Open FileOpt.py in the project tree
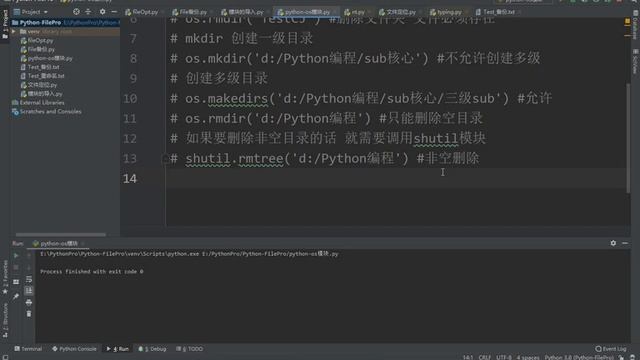 (x=38, y=40)
